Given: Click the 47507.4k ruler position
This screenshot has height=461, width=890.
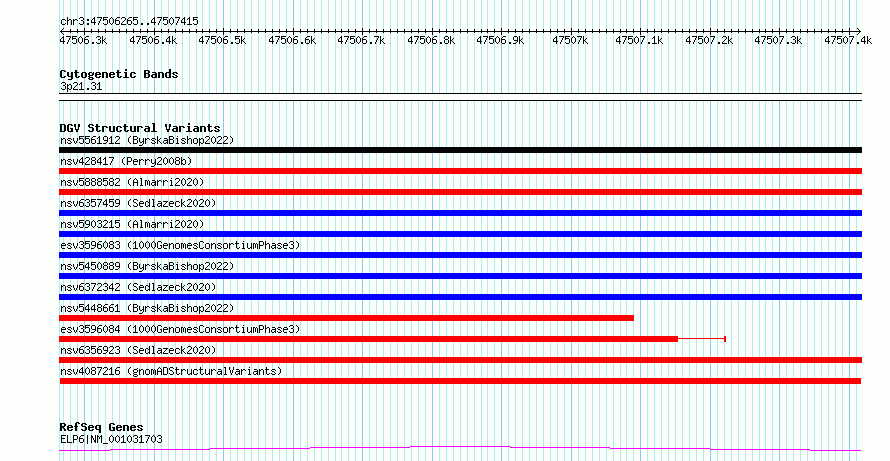Looking at the screenshot, I should 849,40.
